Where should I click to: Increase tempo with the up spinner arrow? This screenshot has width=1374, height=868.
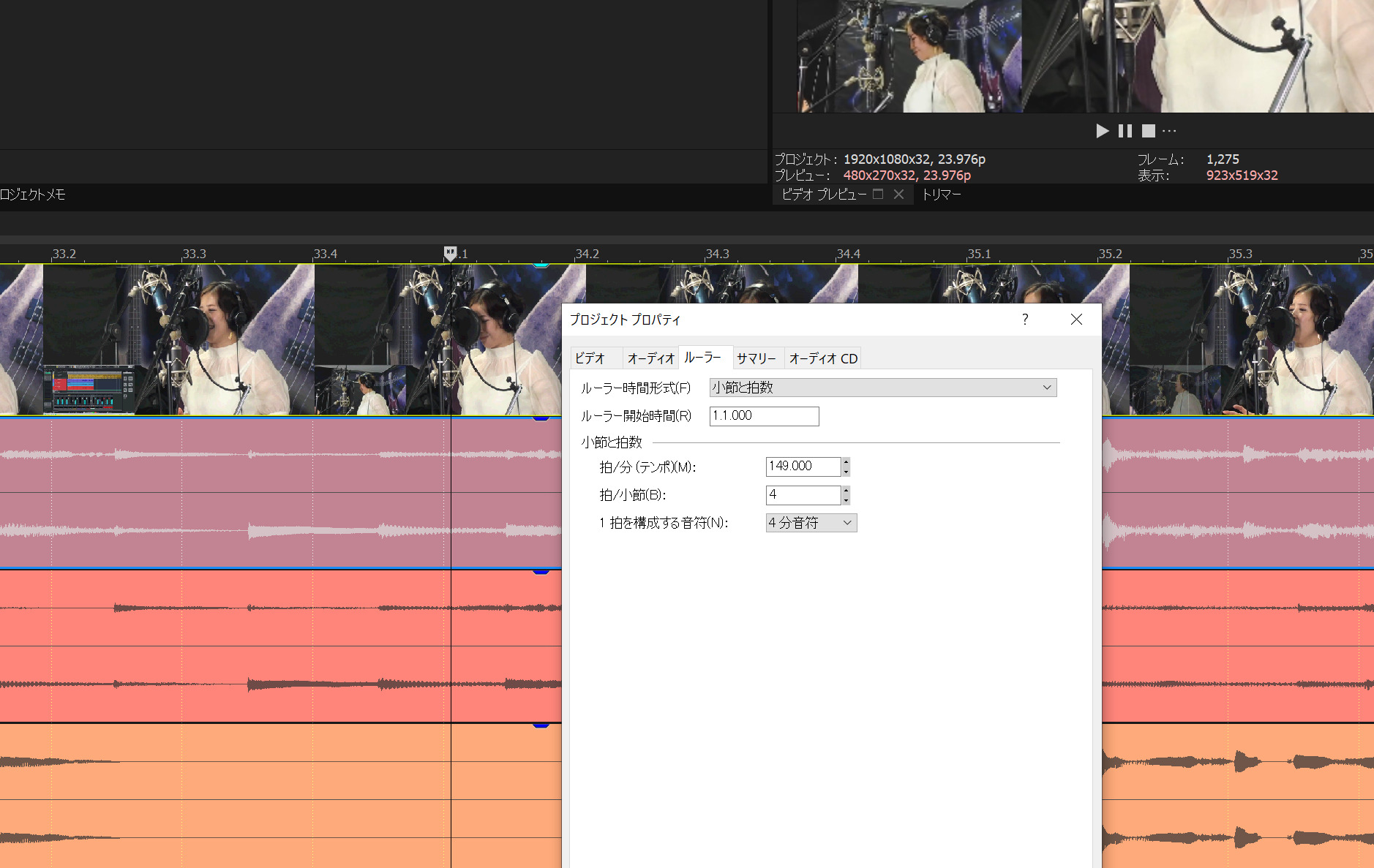point(846,461)
